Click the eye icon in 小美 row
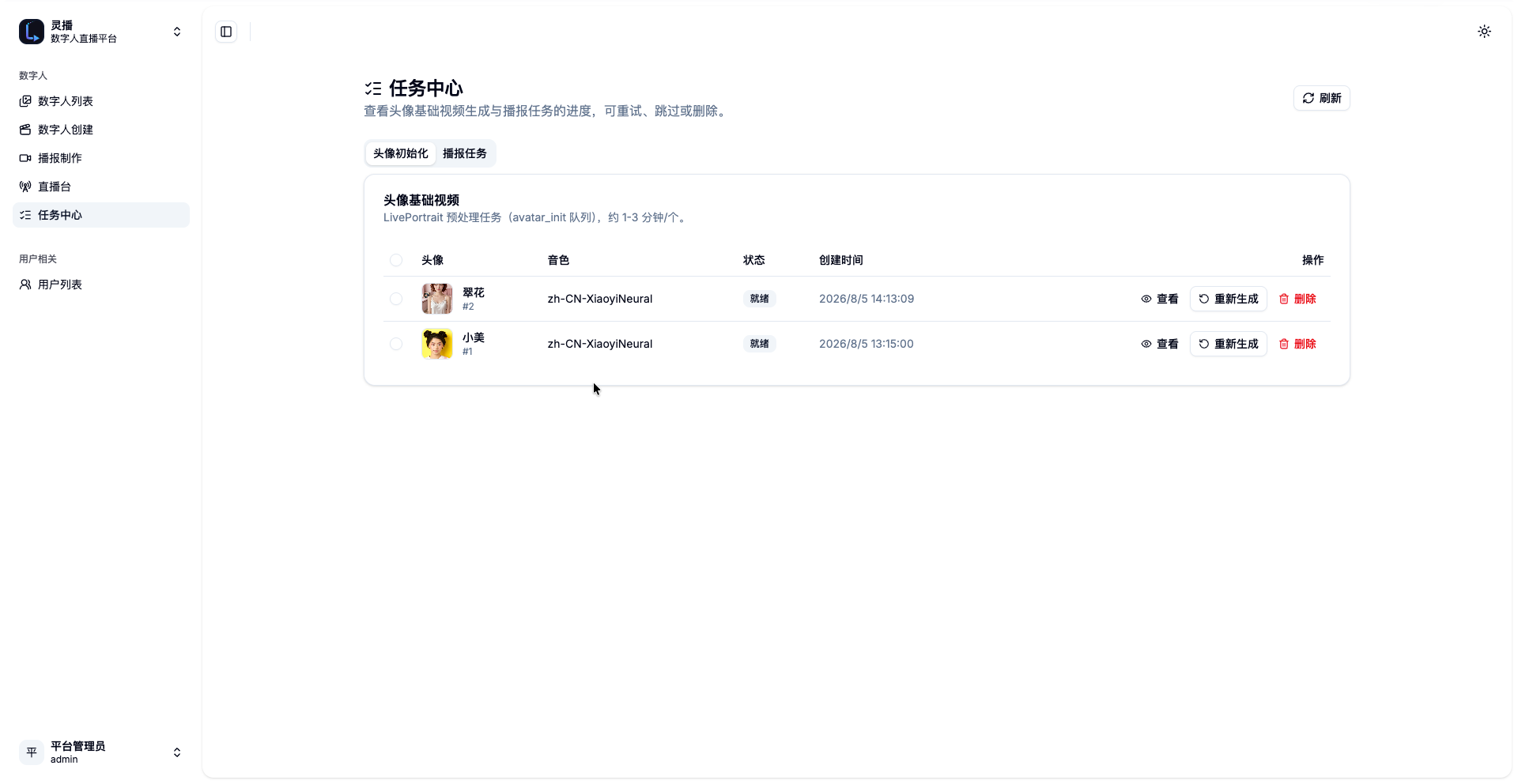The width and height of the screenshot is (1518, 784). [x=1146, y=344]
